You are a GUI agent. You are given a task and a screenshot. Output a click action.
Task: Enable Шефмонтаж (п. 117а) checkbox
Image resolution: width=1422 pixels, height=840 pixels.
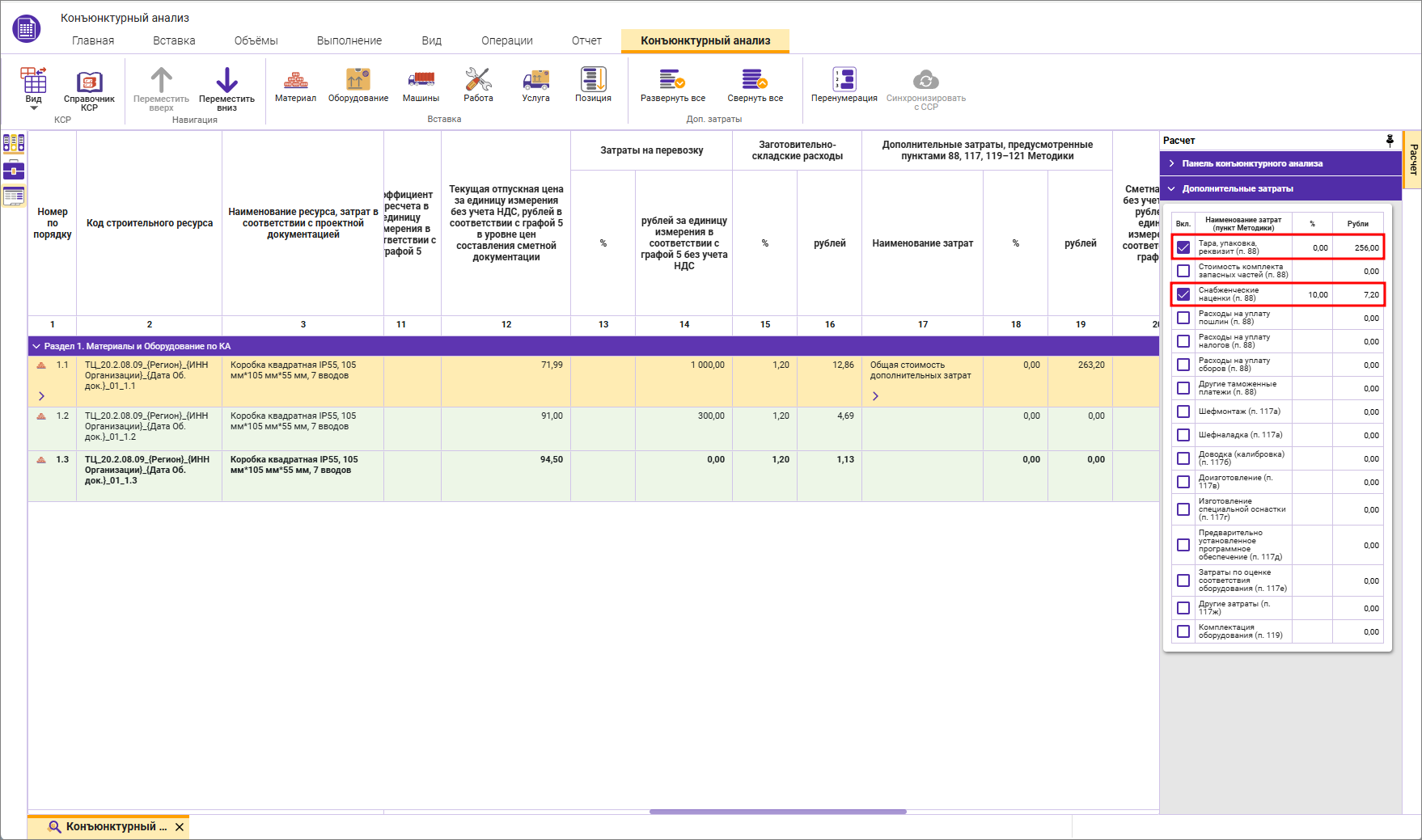[1183, 412]
